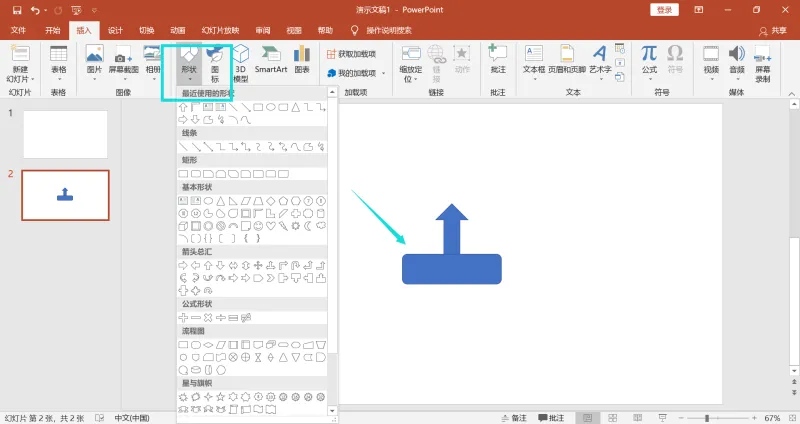Select the diamond shape in 基本形状

point(271,201)
